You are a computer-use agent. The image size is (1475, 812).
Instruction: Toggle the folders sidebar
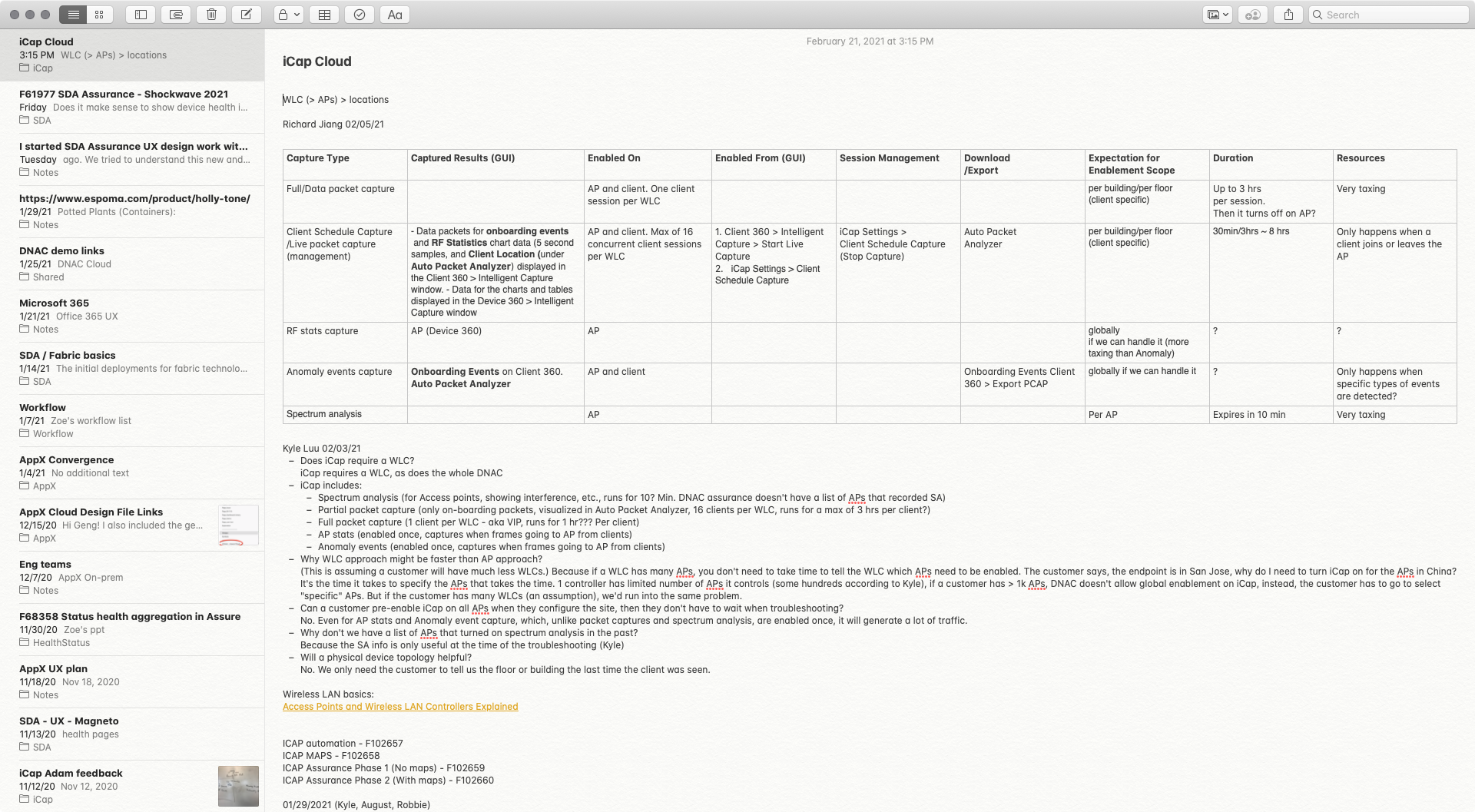[141, 15]
